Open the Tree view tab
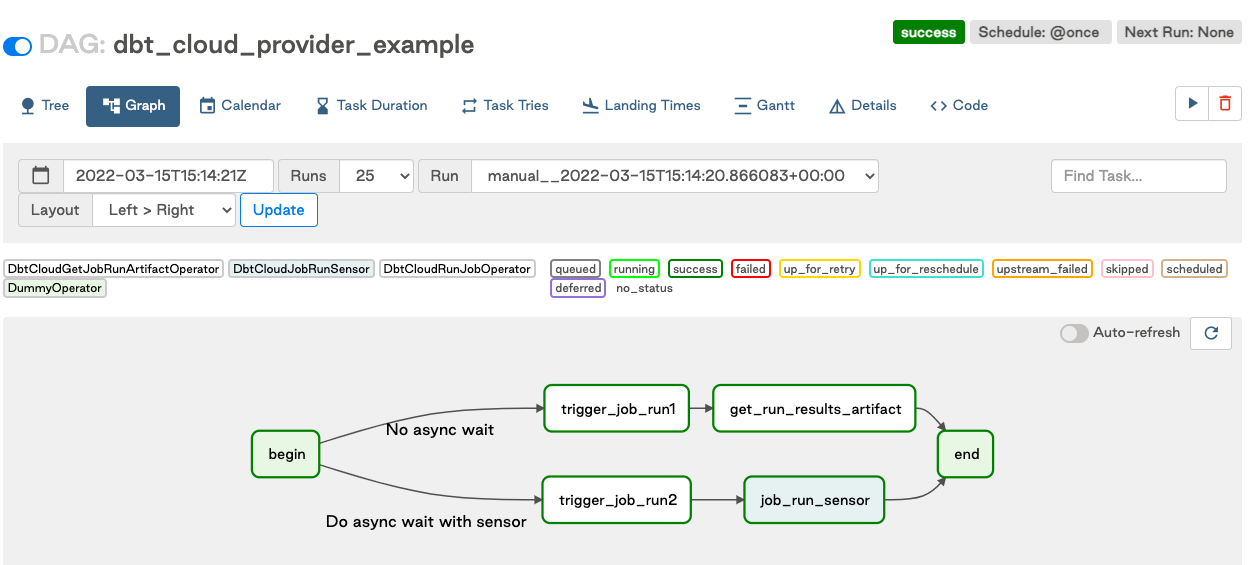 (x=45, y=106)
